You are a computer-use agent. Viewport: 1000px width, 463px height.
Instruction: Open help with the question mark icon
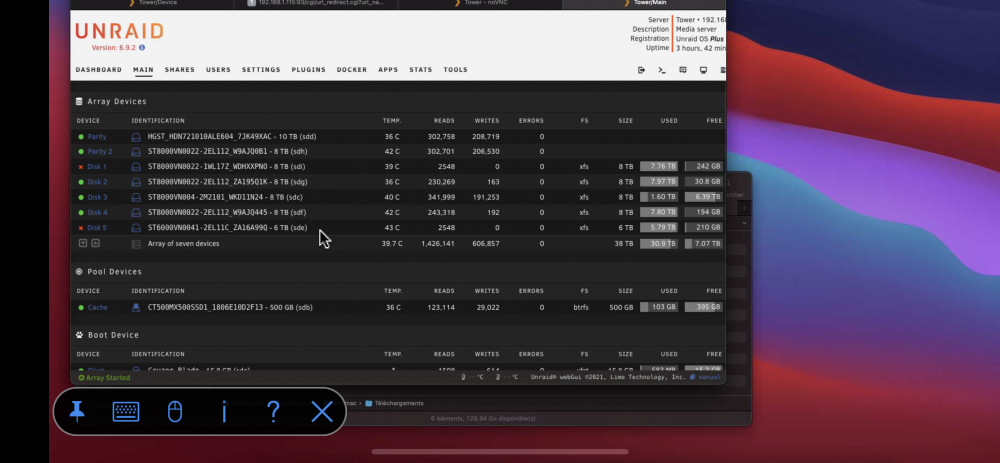tap(273, 412)
